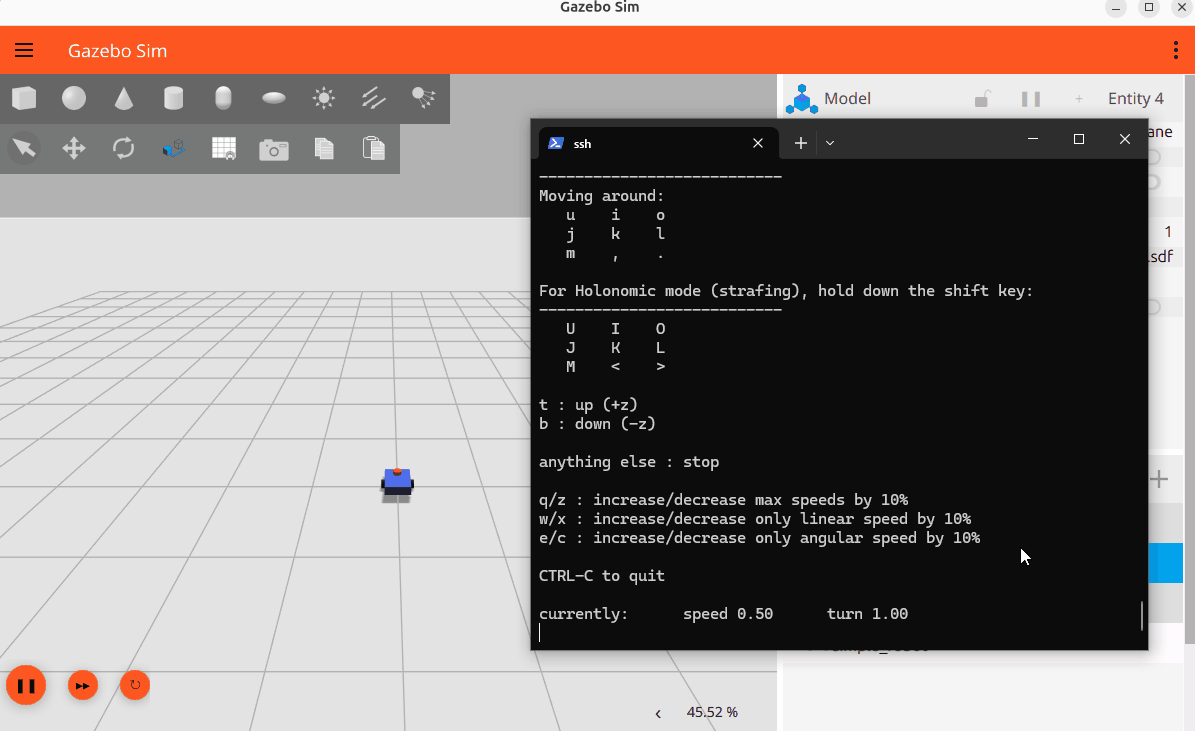This screenshot has width=1195, height=731.
Task: Maximize the terminal window
Action: pyautogui.click(x=1078, y=139)
